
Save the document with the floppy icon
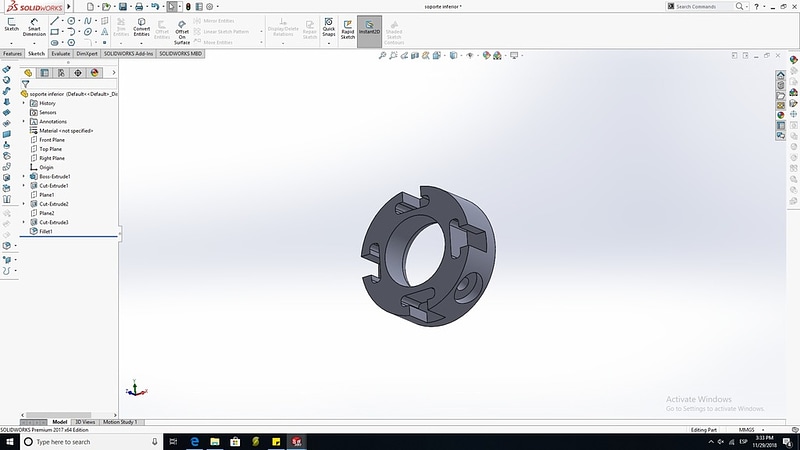pyautogui.click(x=123, y=7)
